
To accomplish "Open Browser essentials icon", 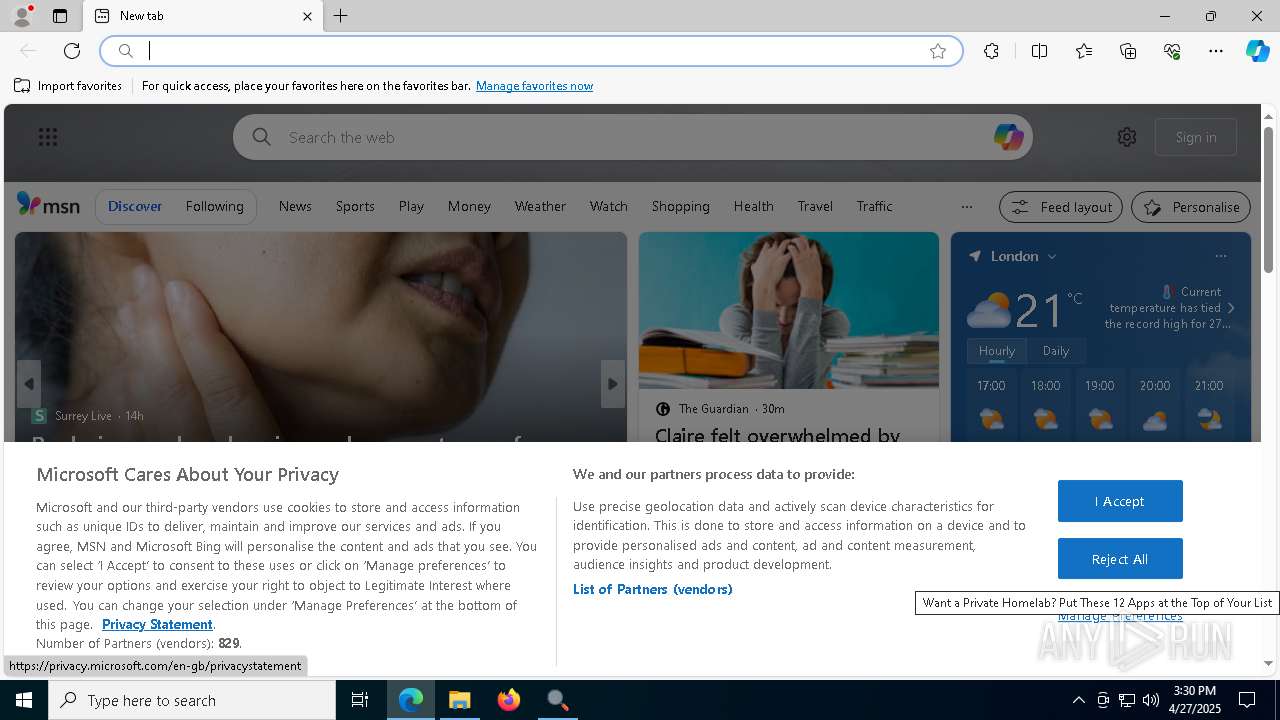I will (1172, 51).
